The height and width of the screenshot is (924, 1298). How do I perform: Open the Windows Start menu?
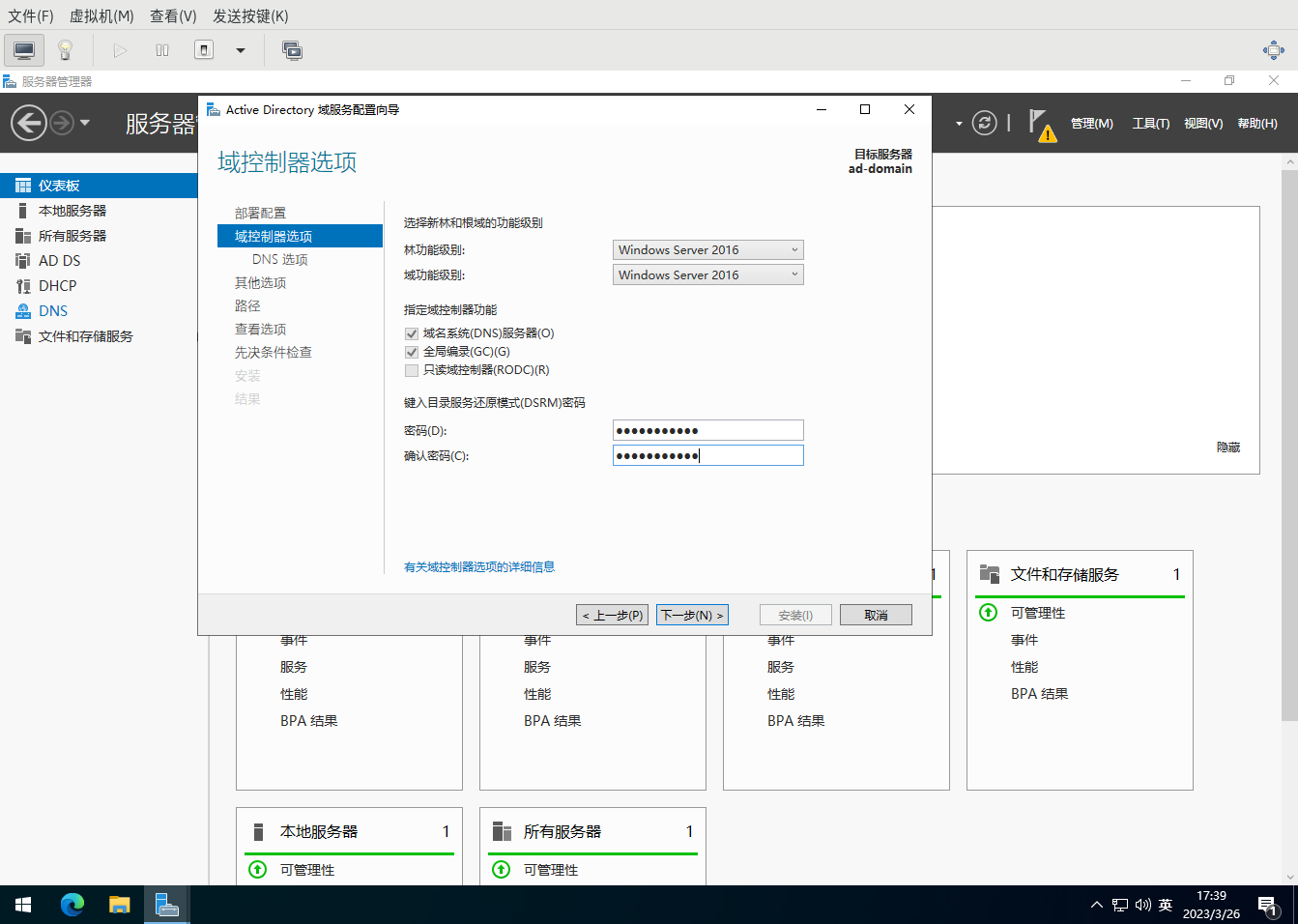coord(23,905)
